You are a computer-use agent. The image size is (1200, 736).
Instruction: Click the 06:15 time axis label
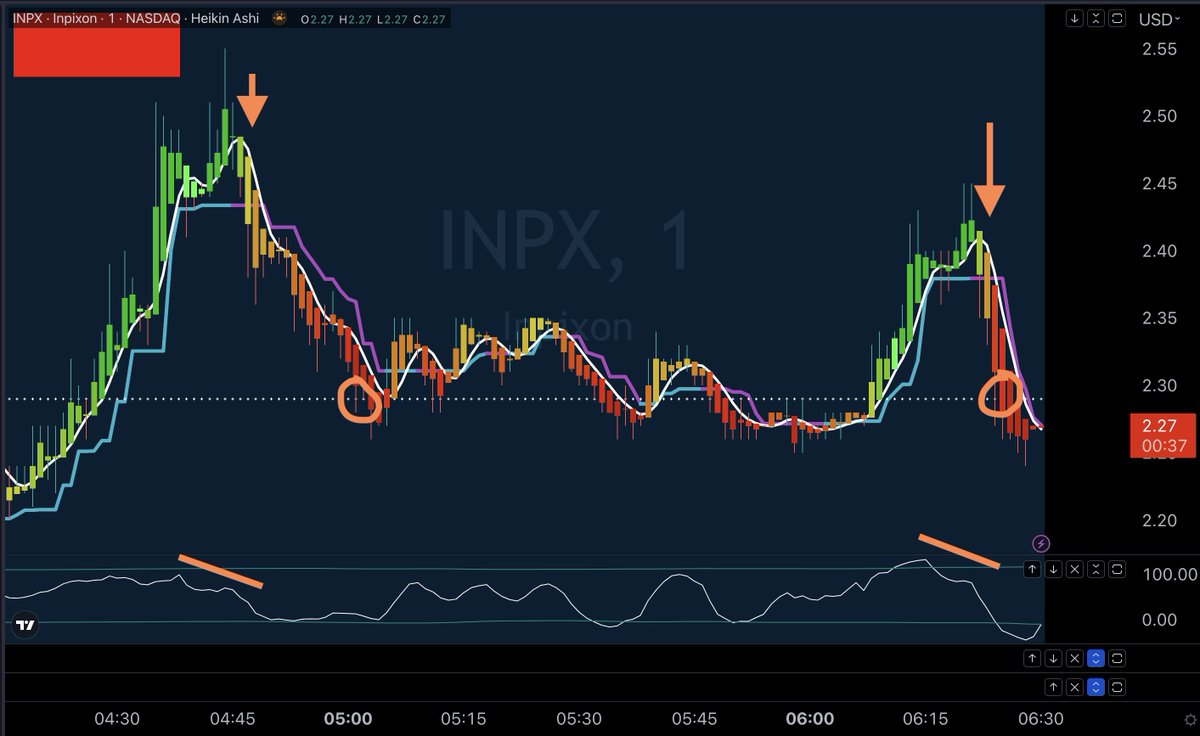coord(925,718)
